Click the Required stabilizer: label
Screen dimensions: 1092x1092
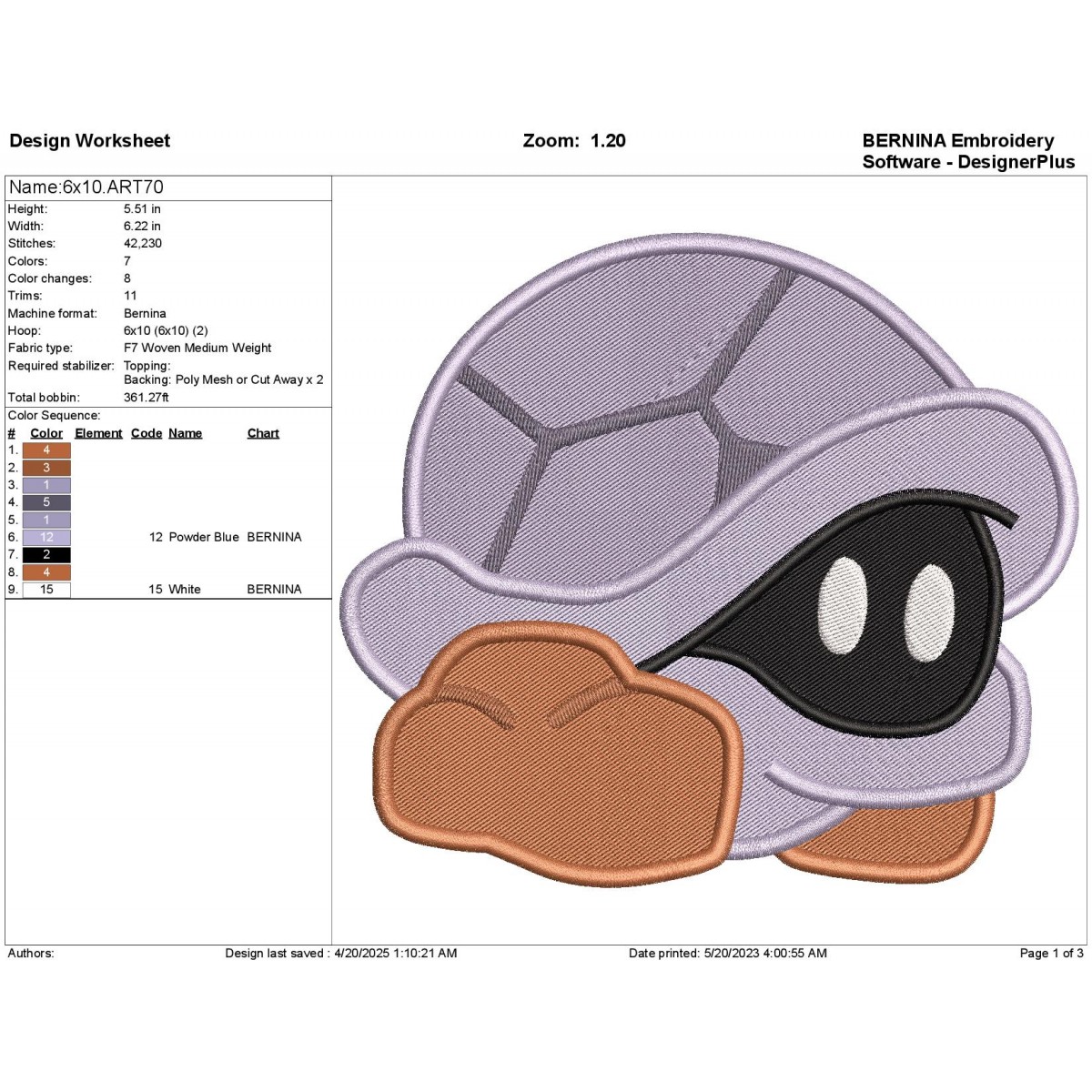coord(61,366)
